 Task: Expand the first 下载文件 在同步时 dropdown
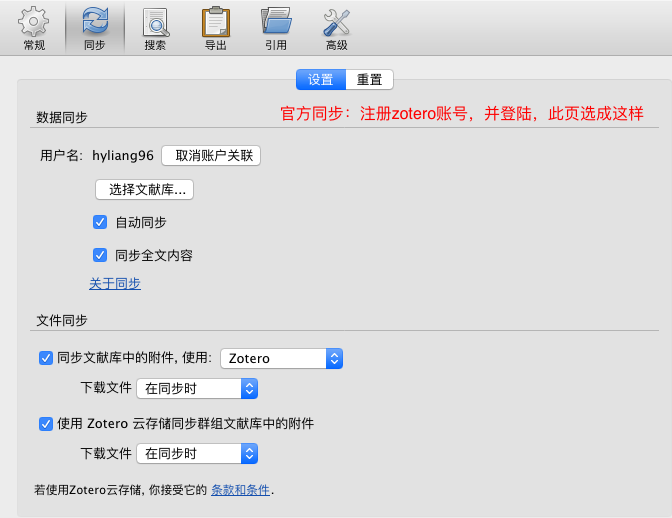197,388
